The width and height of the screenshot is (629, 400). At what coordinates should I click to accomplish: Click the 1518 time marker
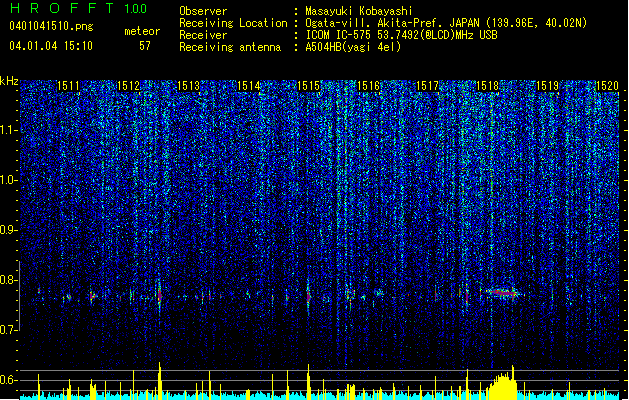[488, 86]
